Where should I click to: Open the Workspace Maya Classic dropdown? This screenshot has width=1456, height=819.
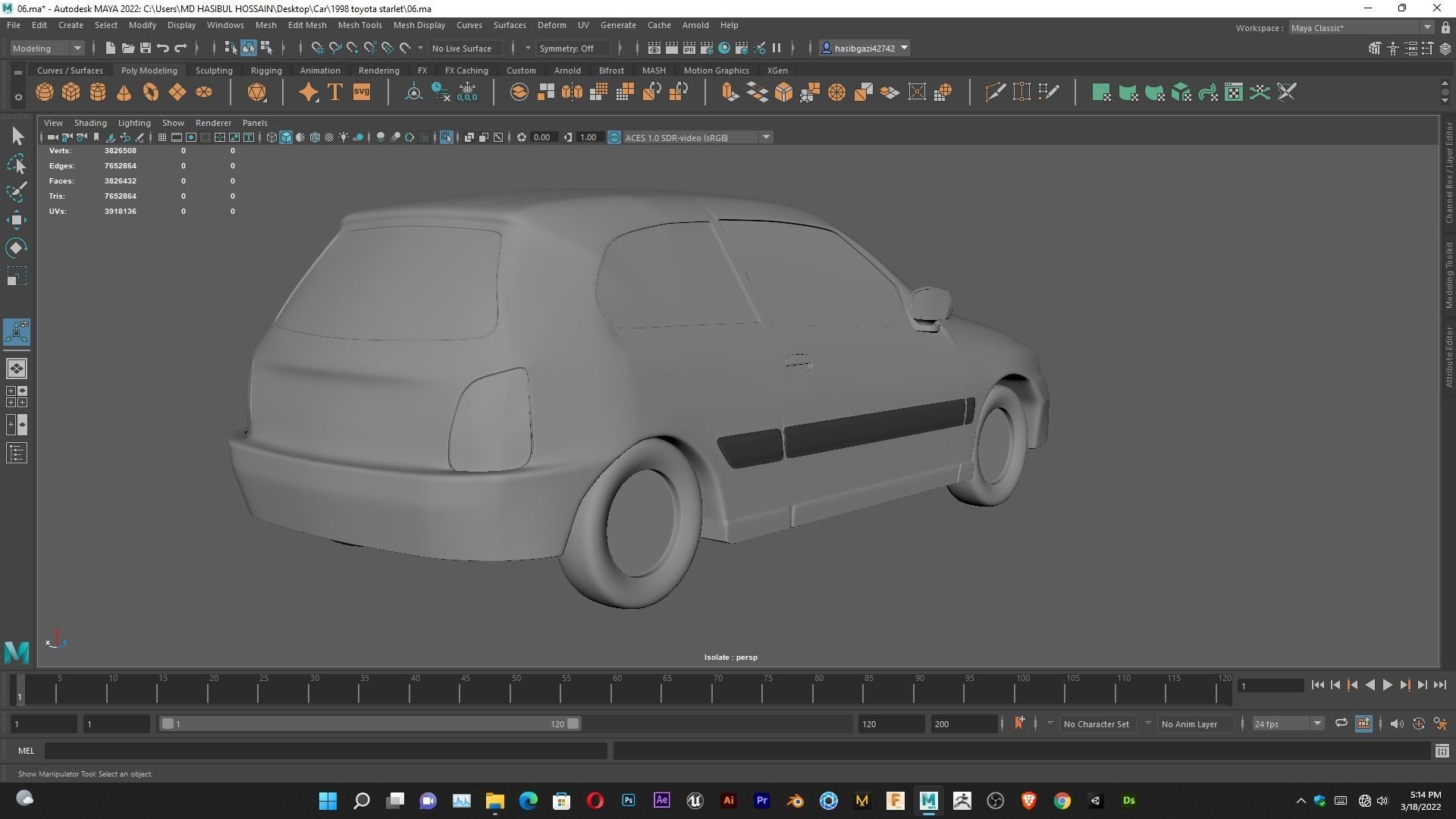(x=1361, y=27)
